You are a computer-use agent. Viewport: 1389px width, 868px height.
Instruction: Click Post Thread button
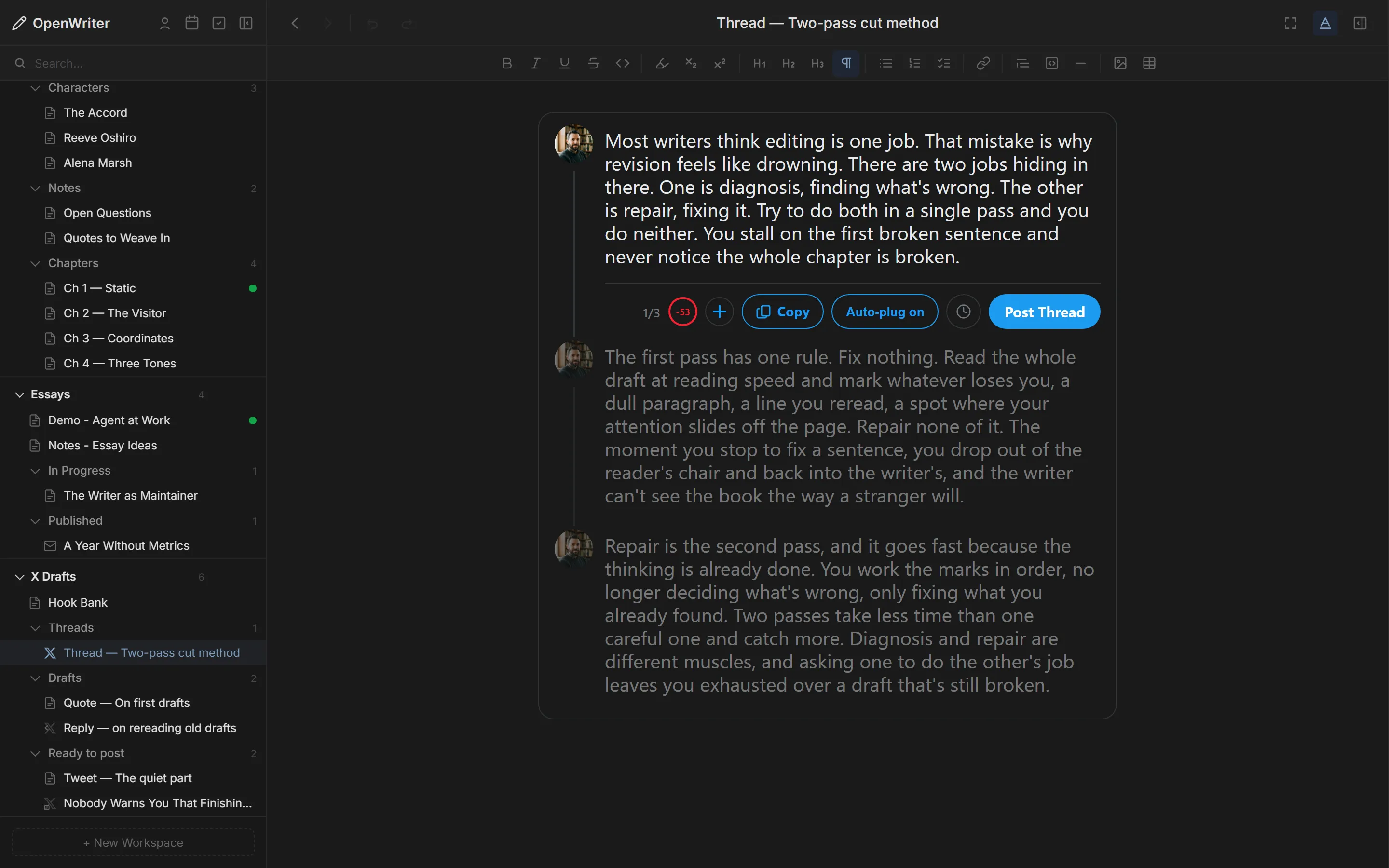click(x=1044, y=312)
